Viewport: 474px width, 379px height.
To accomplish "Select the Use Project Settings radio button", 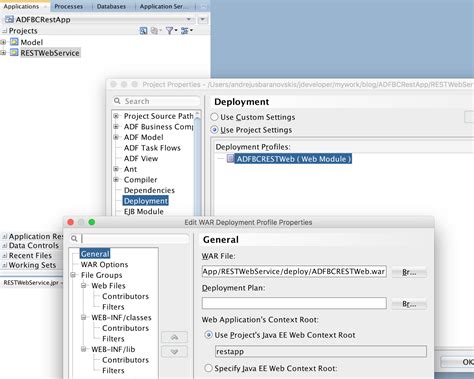I will click(214, 130).
